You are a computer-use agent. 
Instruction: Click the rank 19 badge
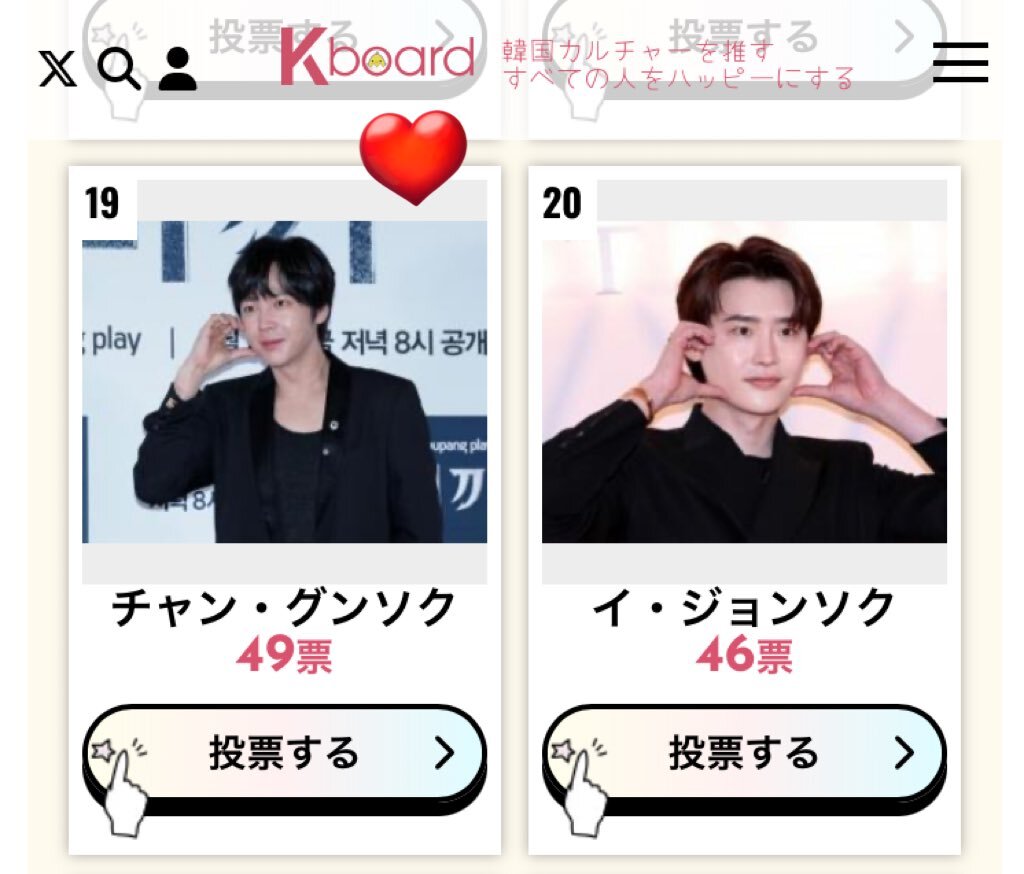103,203
